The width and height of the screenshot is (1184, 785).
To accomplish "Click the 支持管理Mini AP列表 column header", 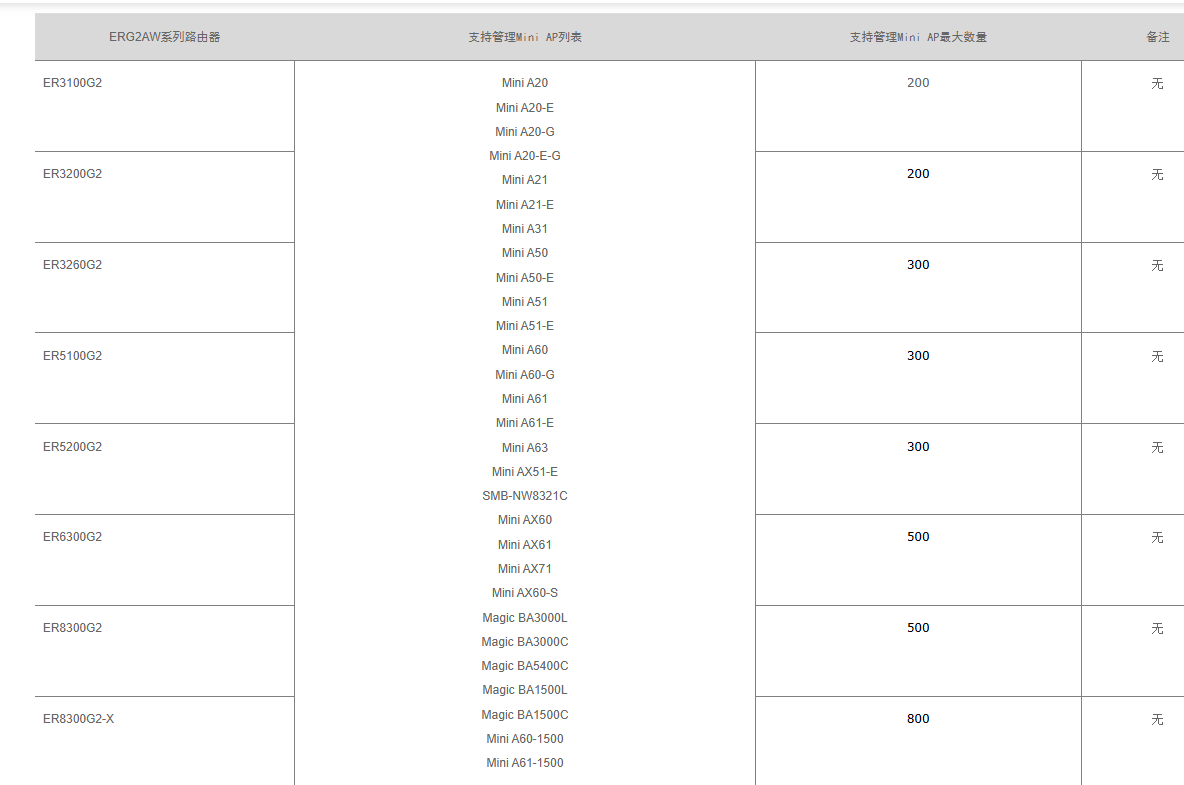I will point(524,37).
